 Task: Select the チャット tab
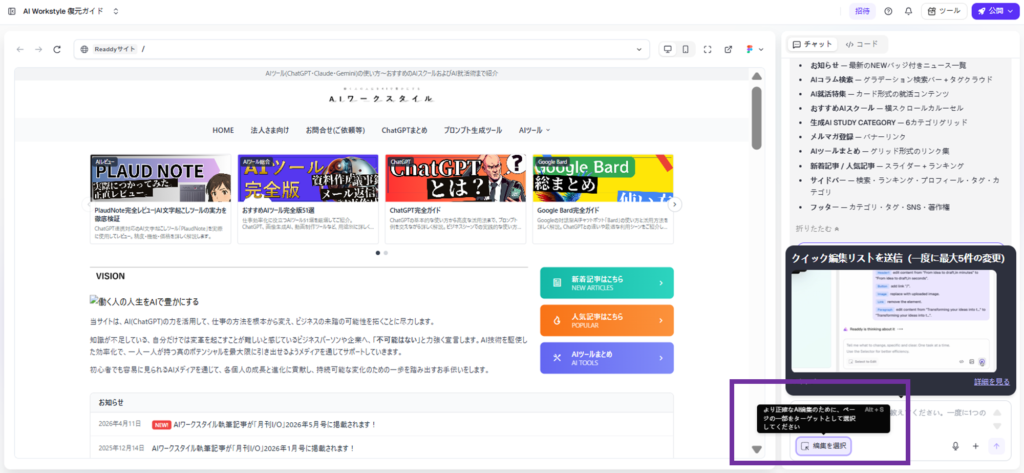point(812,44)
